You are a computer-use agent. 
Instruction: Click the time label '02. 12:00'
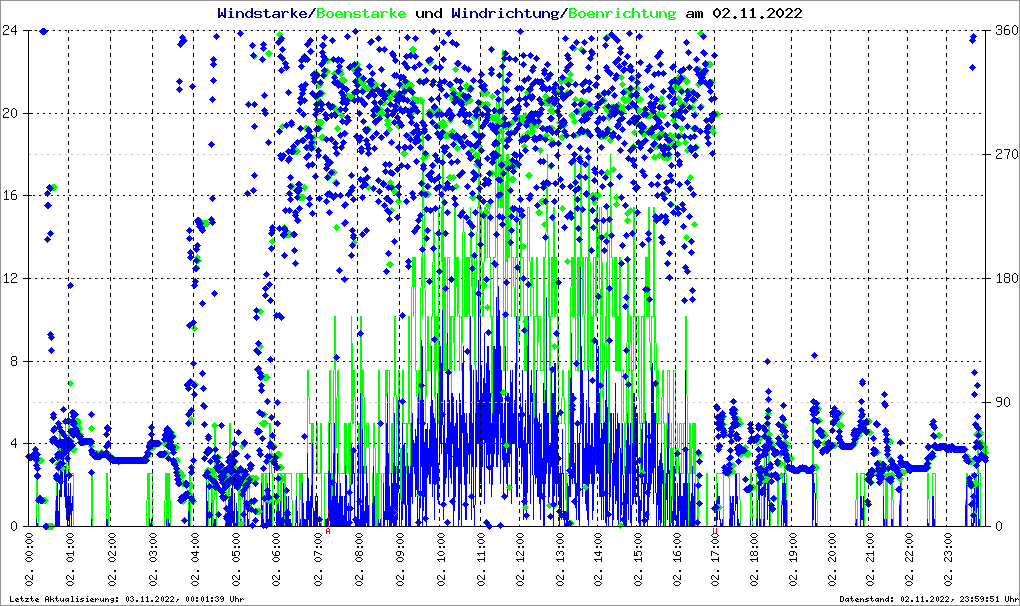(x=520, y=559)
